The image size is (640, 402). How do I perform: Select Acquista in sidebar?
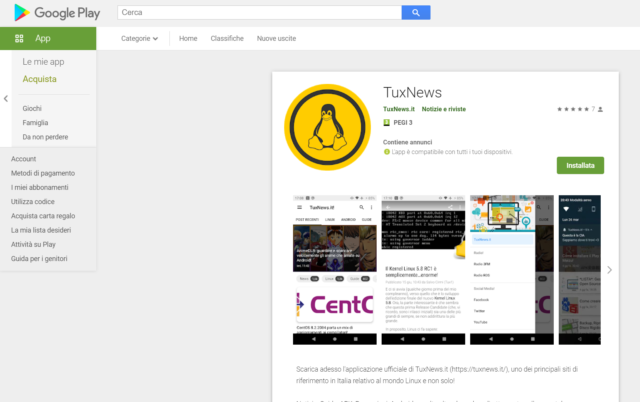click(x=40, y=79)
